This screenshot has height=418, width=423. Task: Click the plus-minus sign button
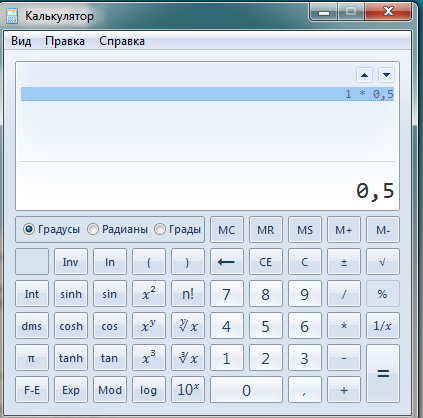344,262
